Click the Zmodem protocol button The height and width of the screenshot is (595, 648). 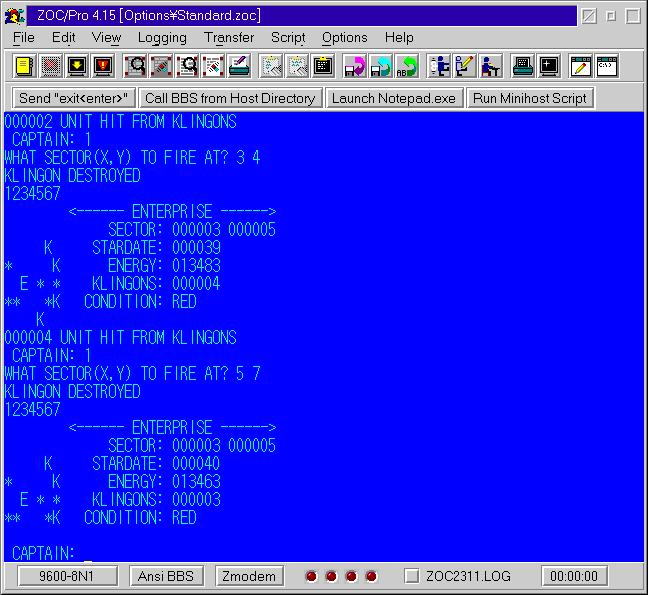pyautogui.click(x=249, y=576)
